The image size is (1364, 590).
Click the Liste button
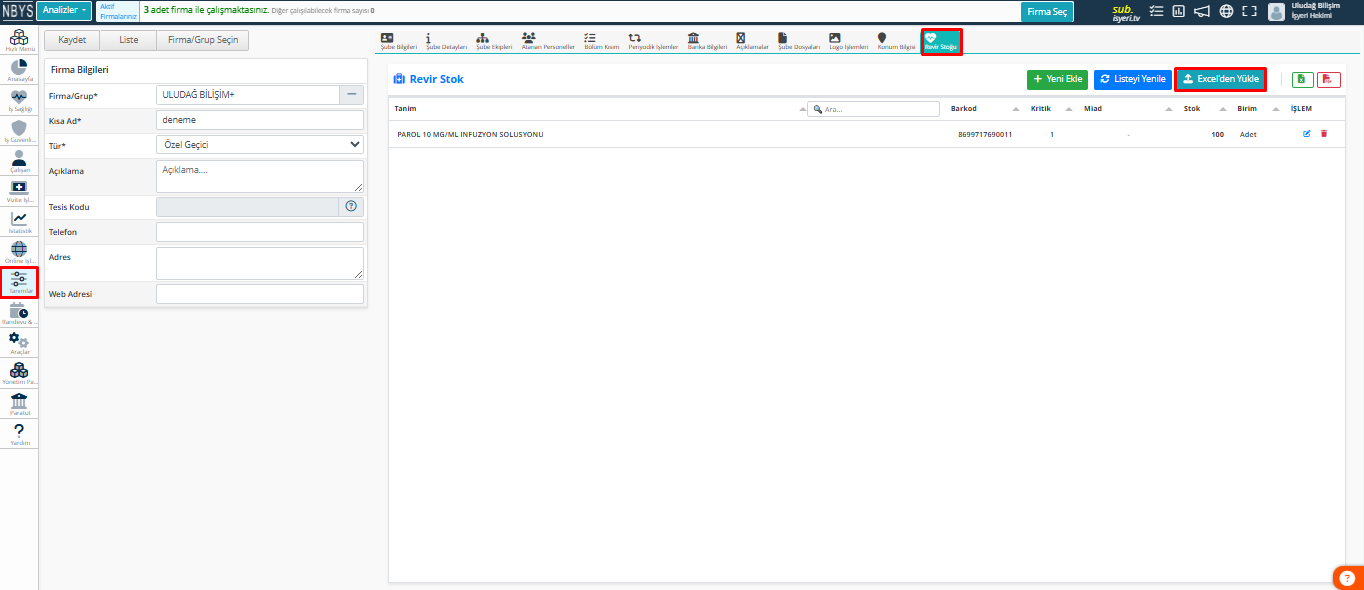128,41
